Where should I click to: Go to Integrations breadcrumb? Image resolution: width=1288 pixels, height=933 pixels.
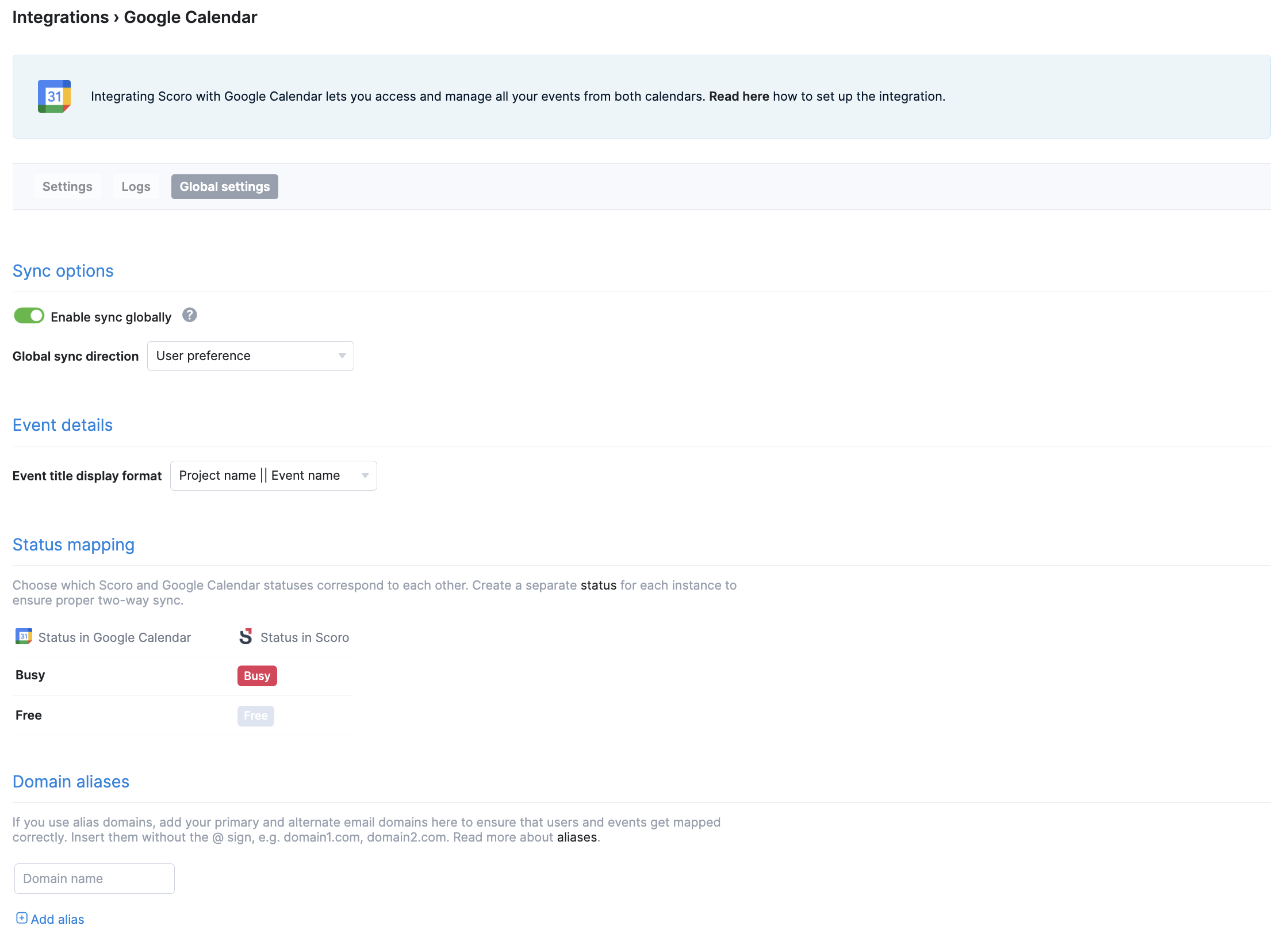[x=60, y=17]
